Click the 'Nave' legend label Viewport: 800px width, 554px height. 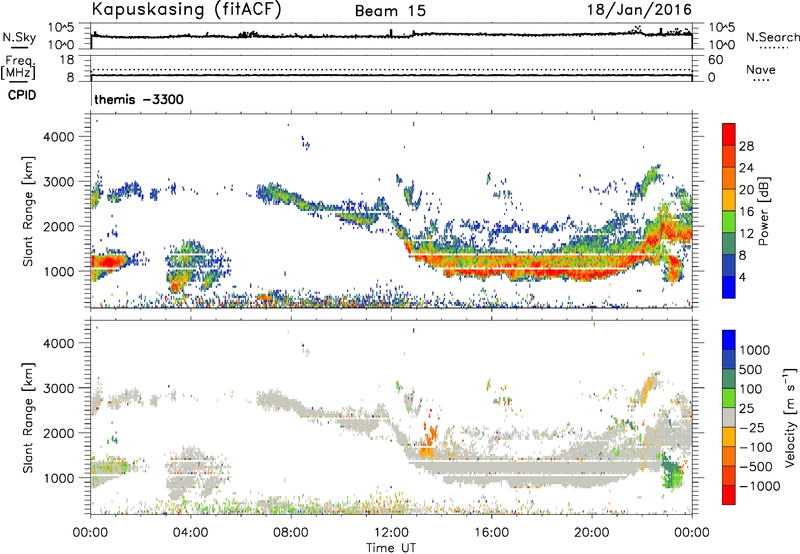761,69
